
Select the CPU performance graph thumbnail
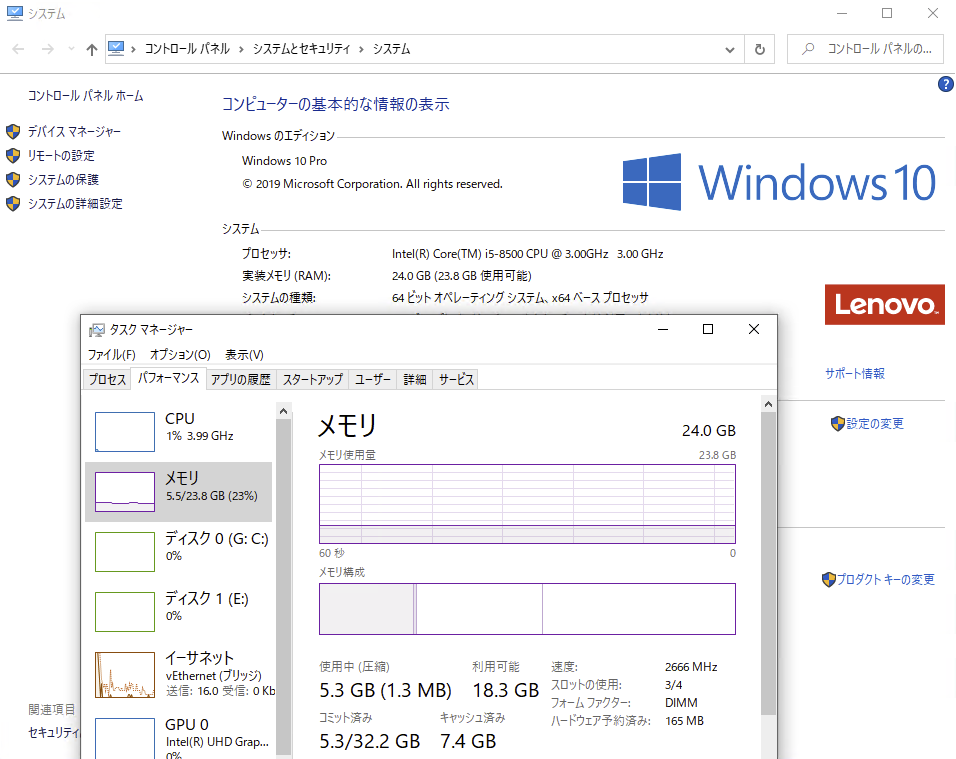point(125,431)
